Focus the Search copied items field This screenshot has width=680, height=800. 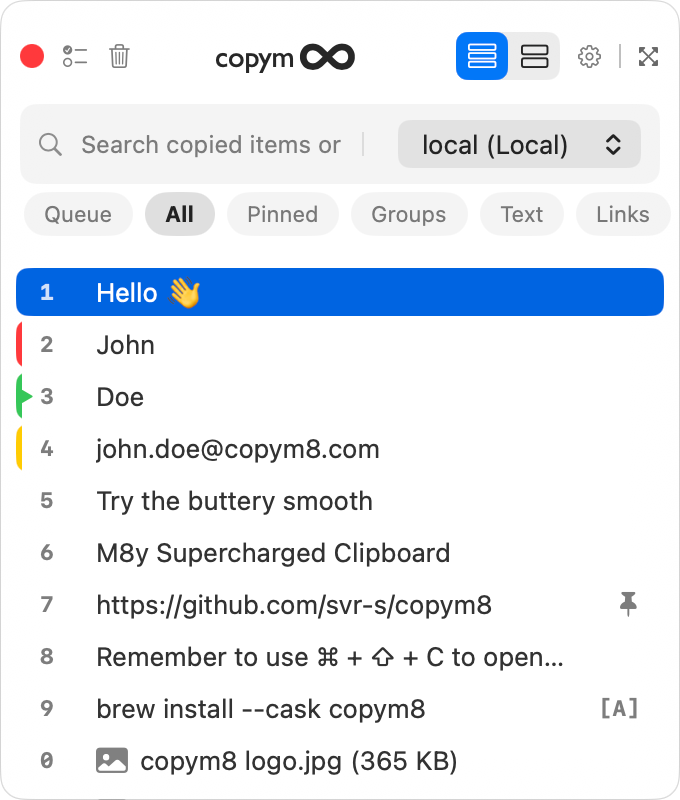click(211, 145)
